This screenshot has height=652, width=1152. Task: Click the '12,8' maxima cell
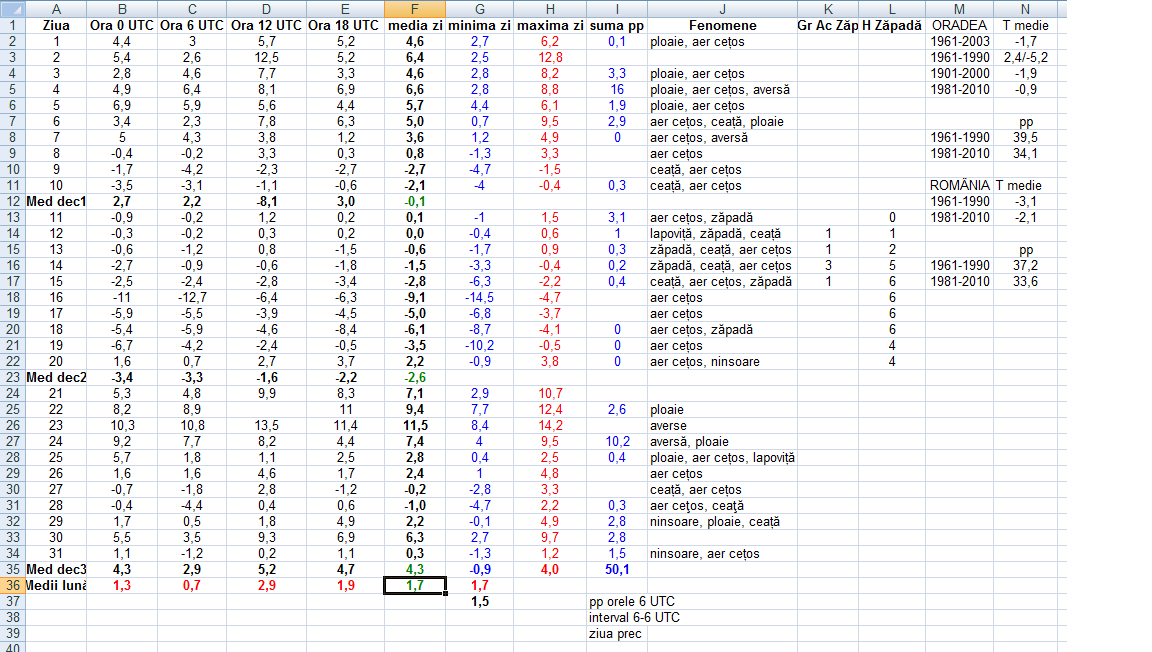(x=550, y=57)
